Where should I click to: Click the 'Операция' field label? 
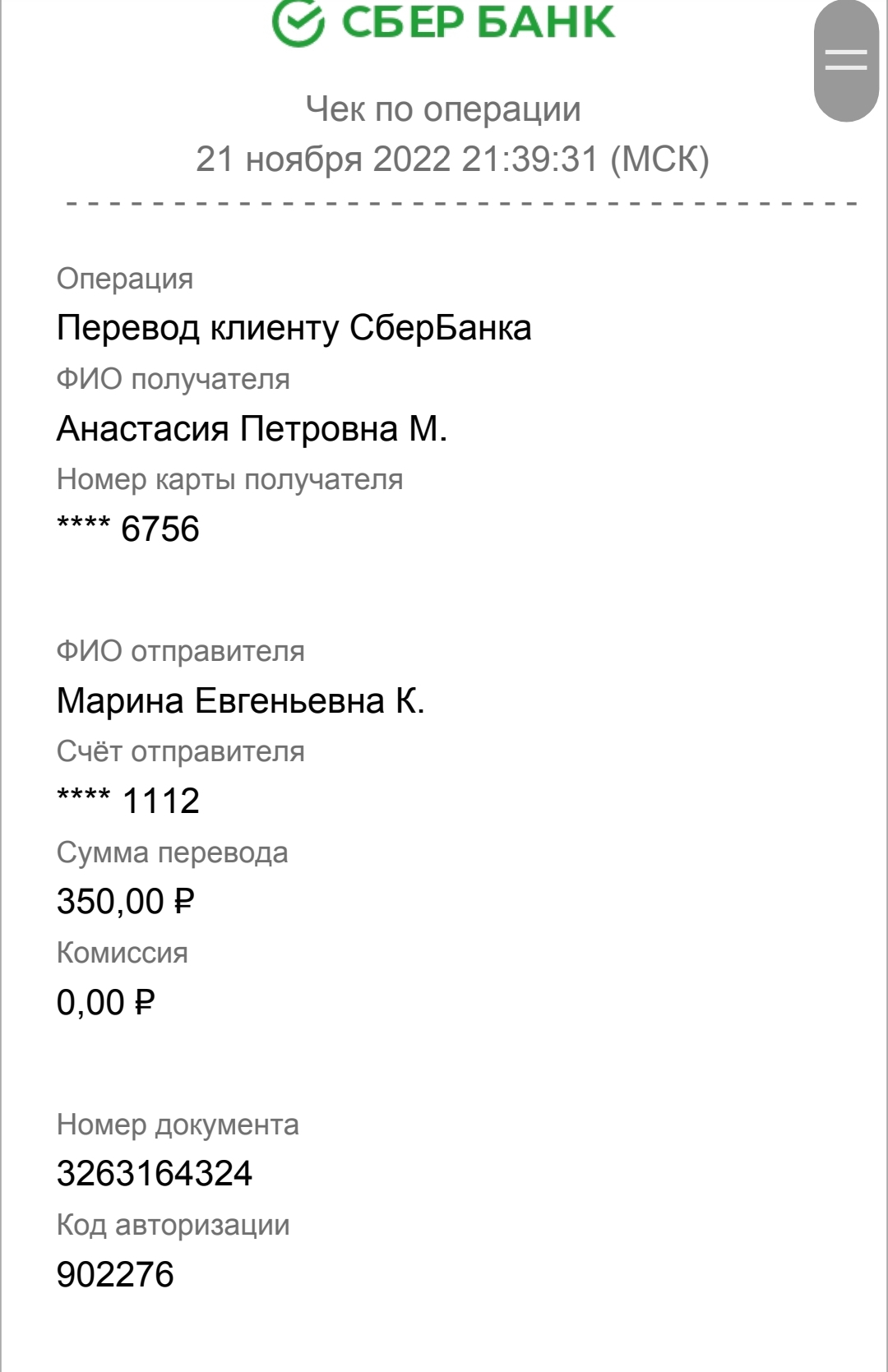[125, 279]
